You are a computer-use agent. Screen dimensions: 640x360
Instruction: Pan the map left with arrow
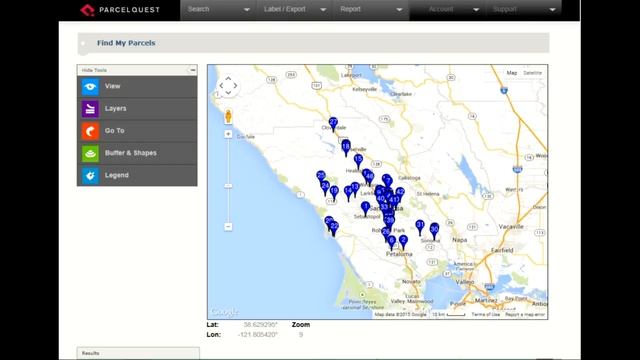pos(221,86)
